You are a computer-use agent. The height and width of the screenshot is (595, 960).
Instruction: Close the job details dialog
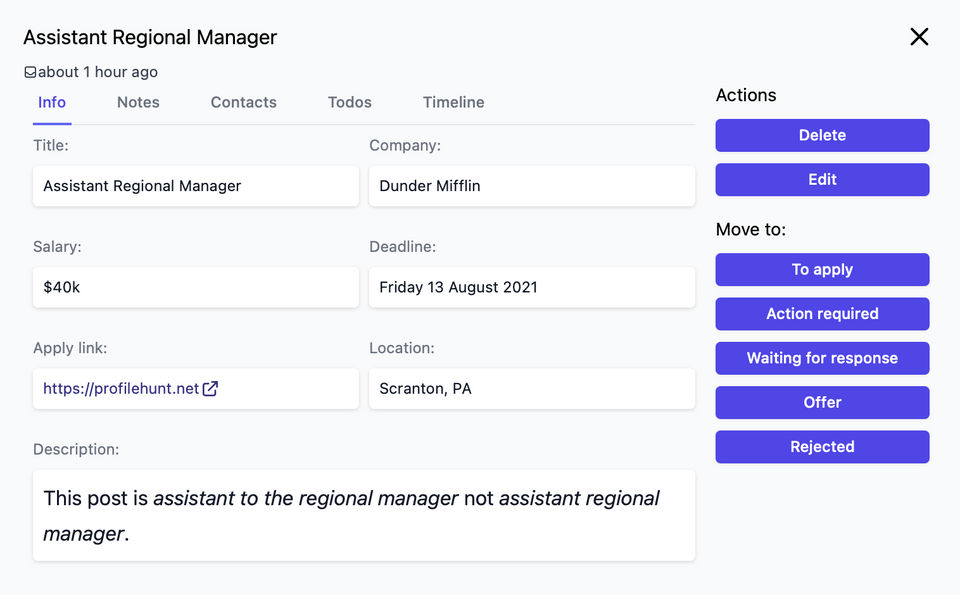pyautogui.click(x=919, y=37)
